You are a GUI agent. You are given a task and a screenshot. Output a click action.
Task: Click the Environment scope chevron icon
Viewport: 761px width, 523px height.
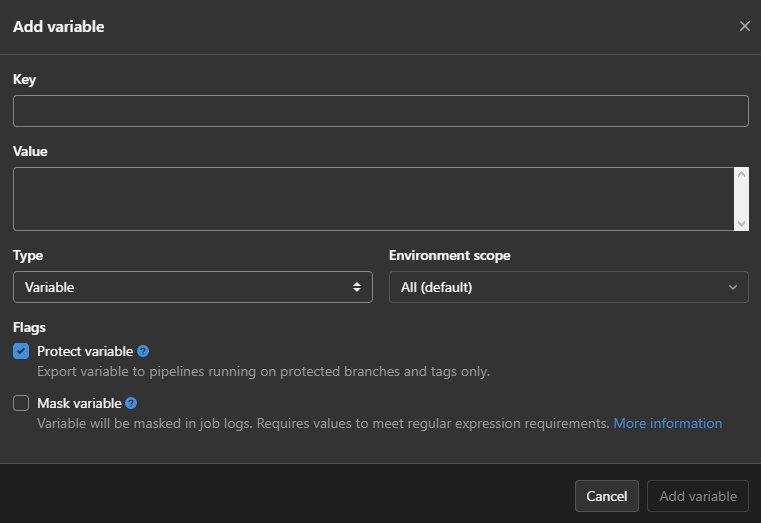(x=732, y=287)
